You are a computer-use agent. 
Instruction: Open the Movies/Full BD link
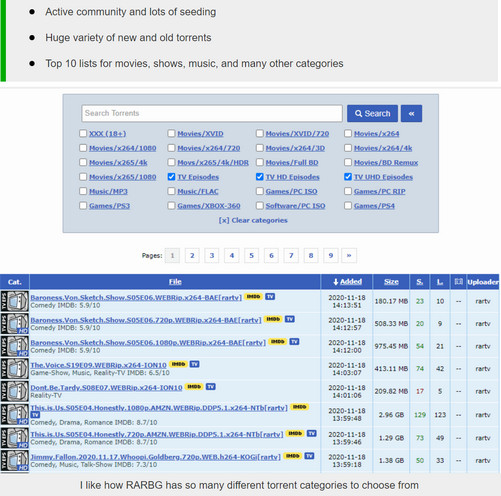point(292,163)
